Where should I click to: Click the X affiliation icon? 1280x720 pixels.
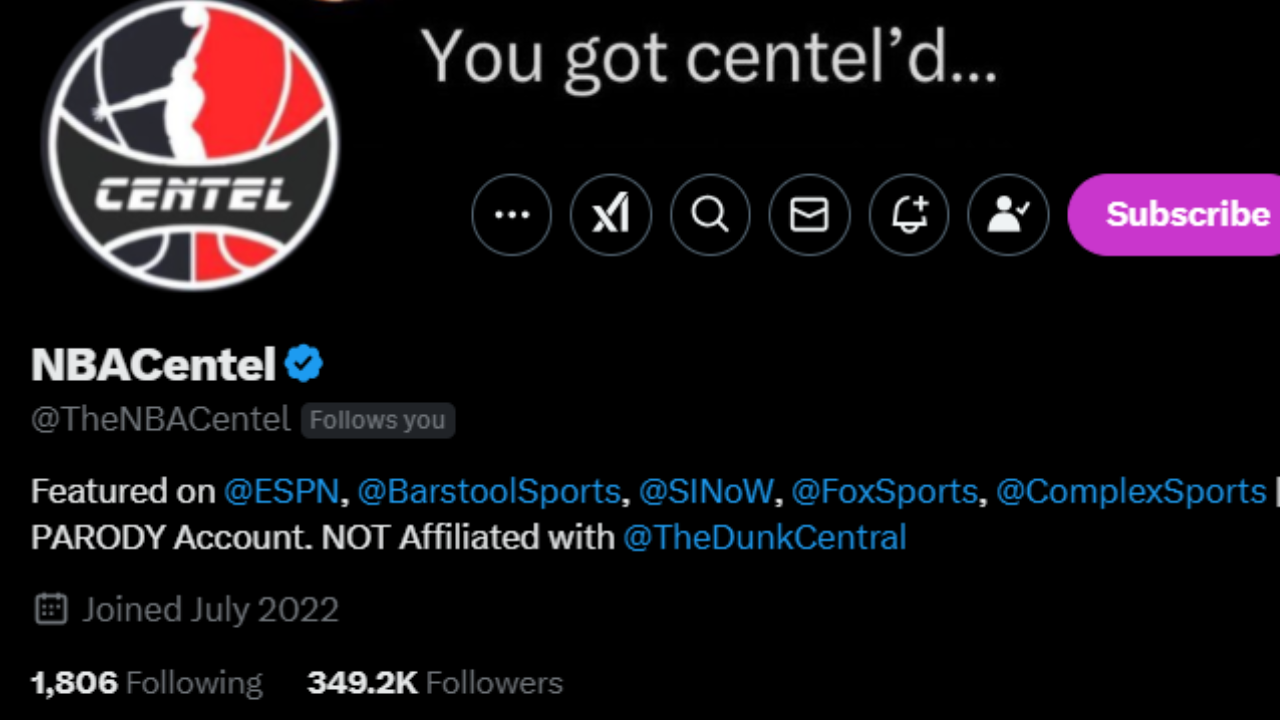coord(610,214)
